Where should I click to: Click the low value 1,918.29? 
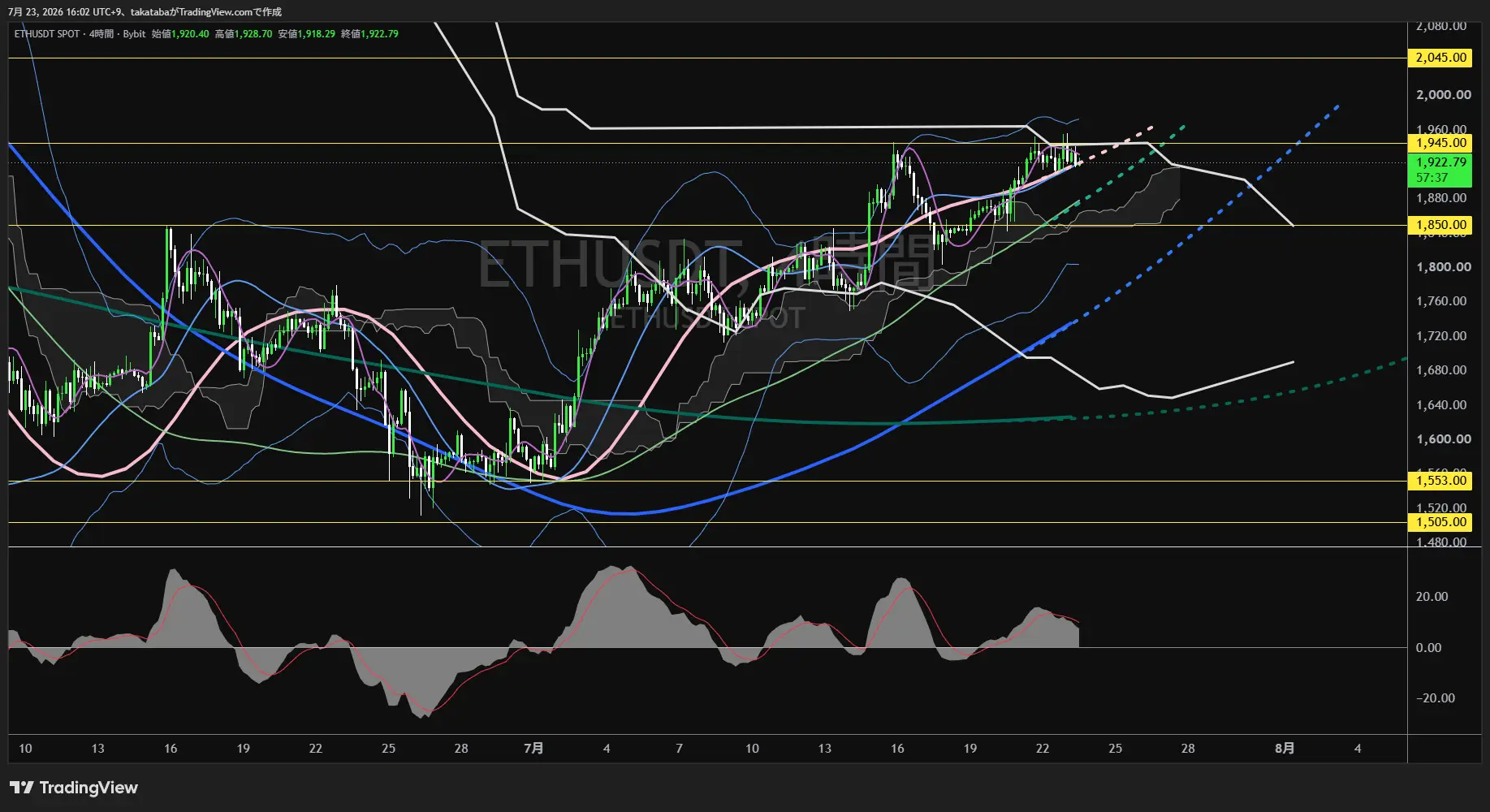click(317, 34)
